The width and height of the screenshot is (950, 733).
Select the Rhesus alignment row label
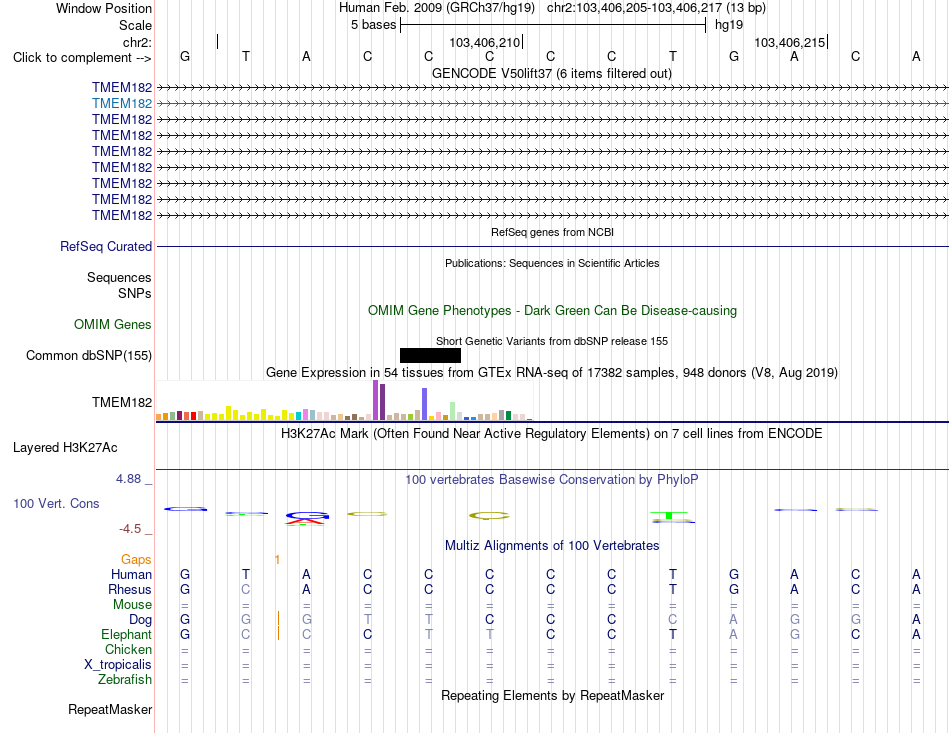coord(130,589)
